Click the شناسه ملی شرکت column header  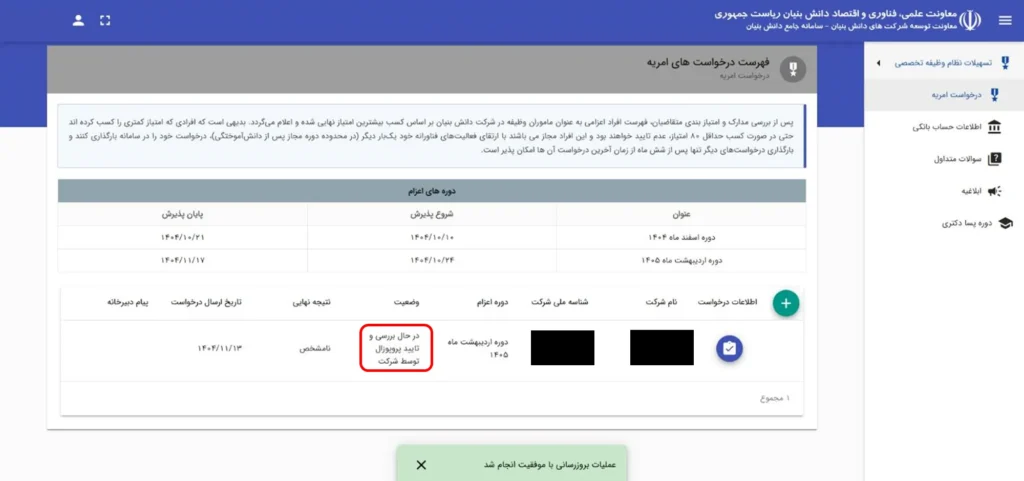[x=562, y=303]
